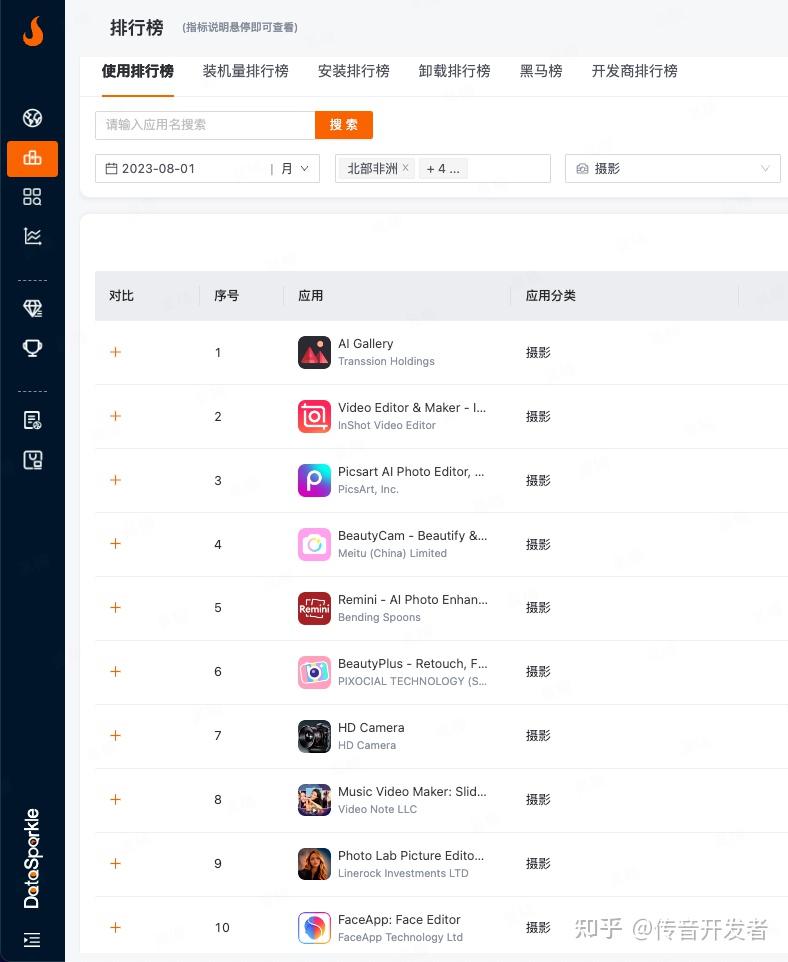Screen dimensions: 788x962
Task: Click the calendar icon in date field
Action: click(x=111, y=169)
